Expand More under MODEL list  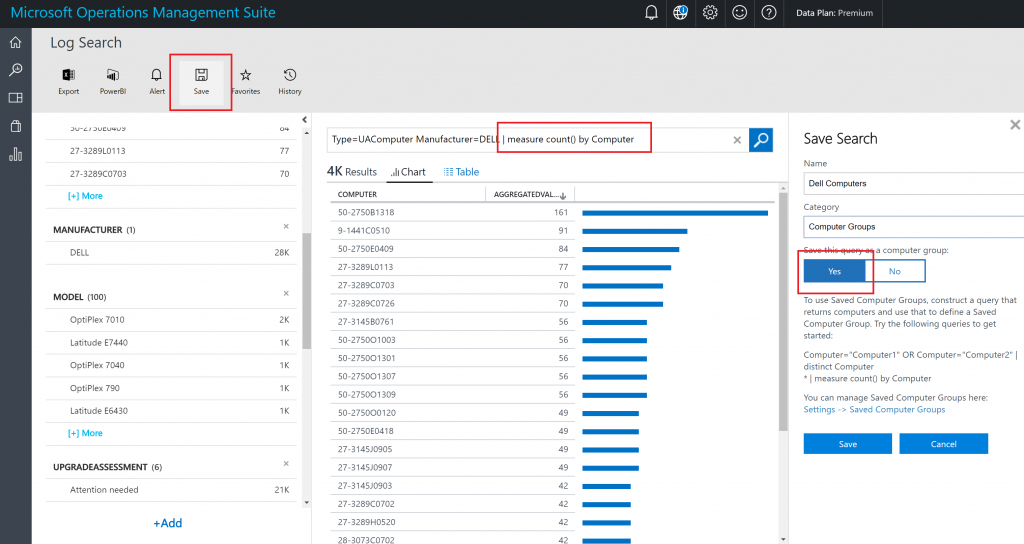(x=85, y=433)
